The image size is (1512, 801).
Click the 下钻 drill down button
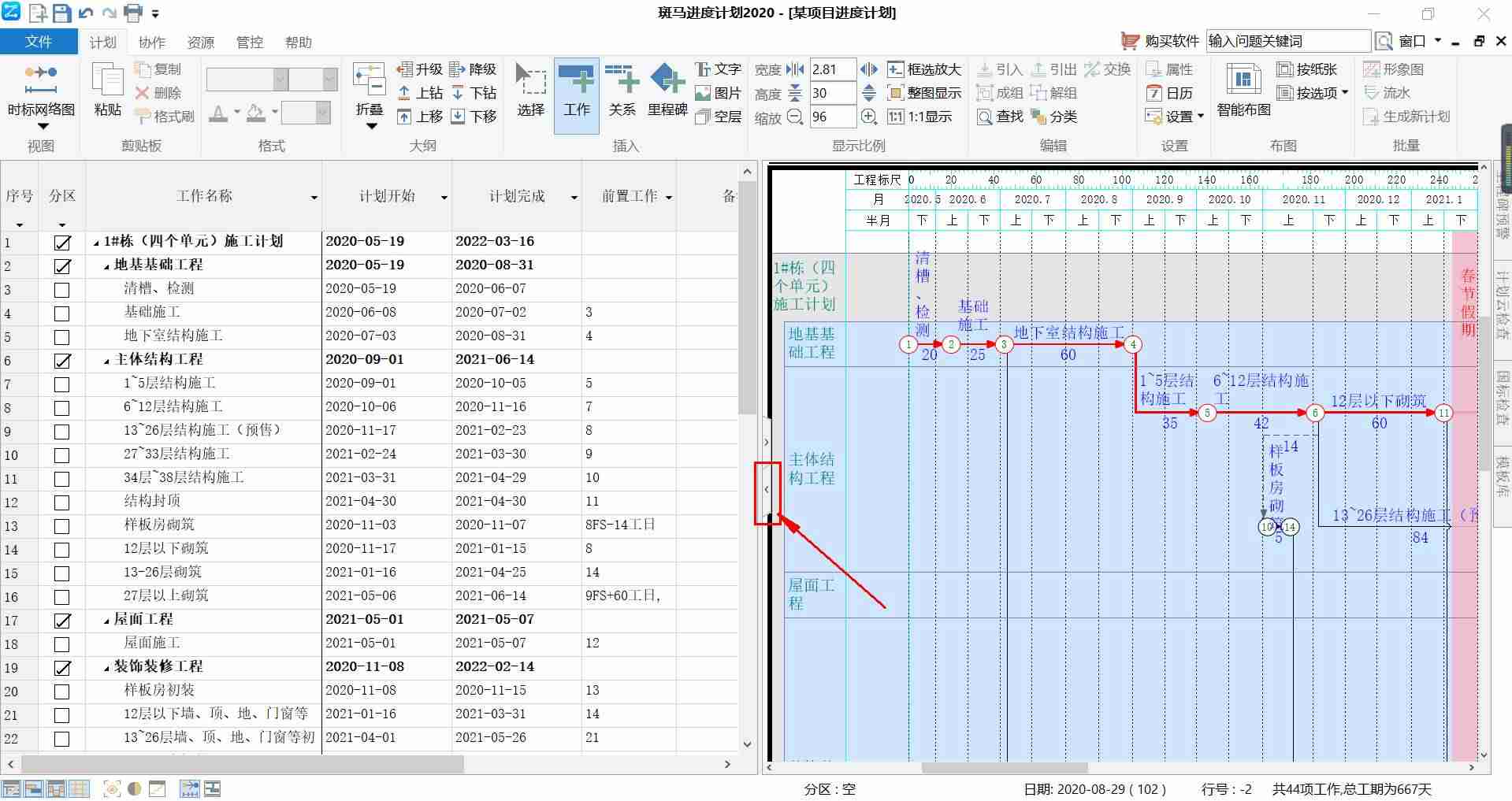point(473,93)
